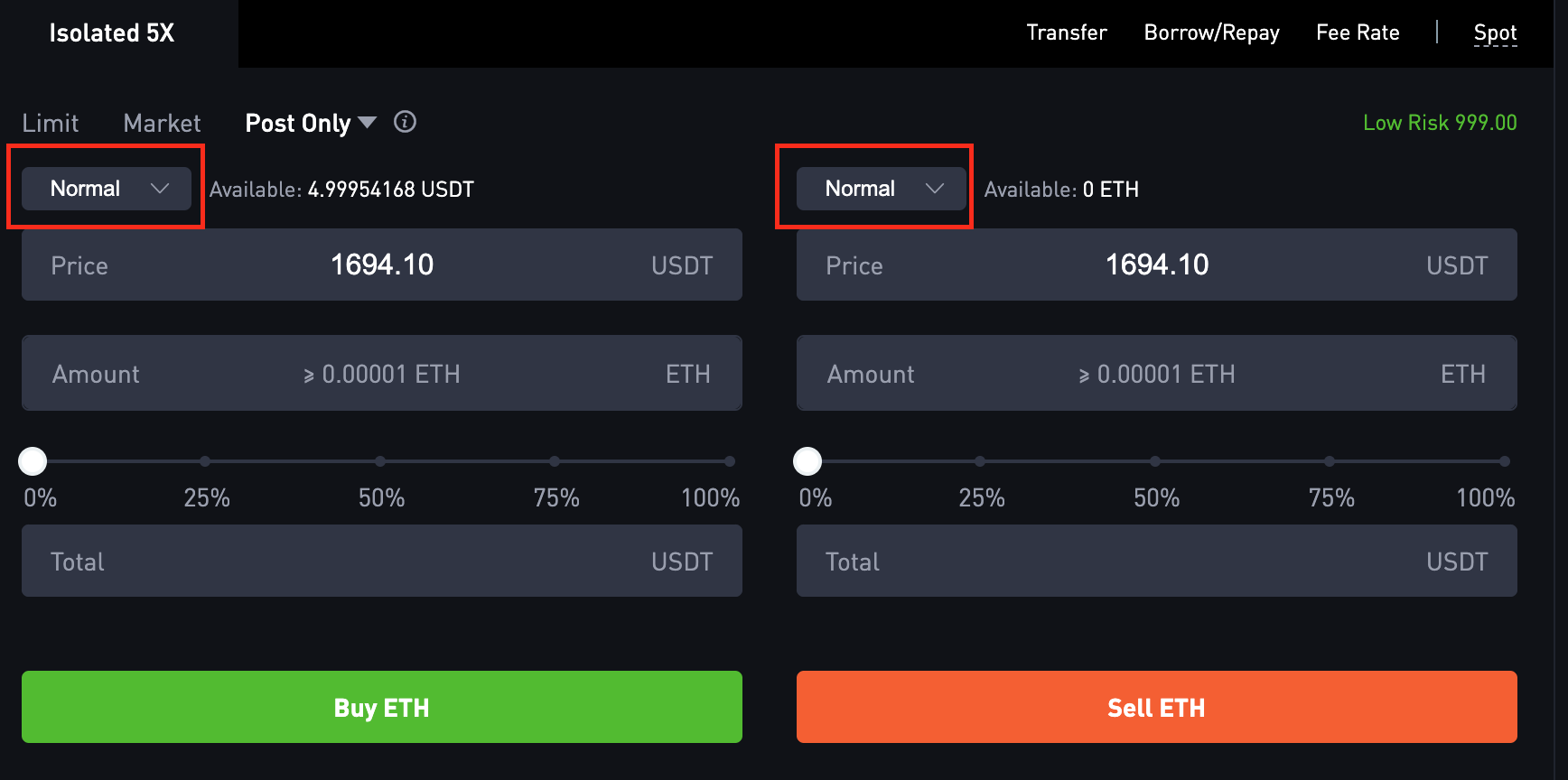Click the Buy ETH button
Image resolution: width=1568 pixels, height=780 pixels.
click(x=382, y=707)
